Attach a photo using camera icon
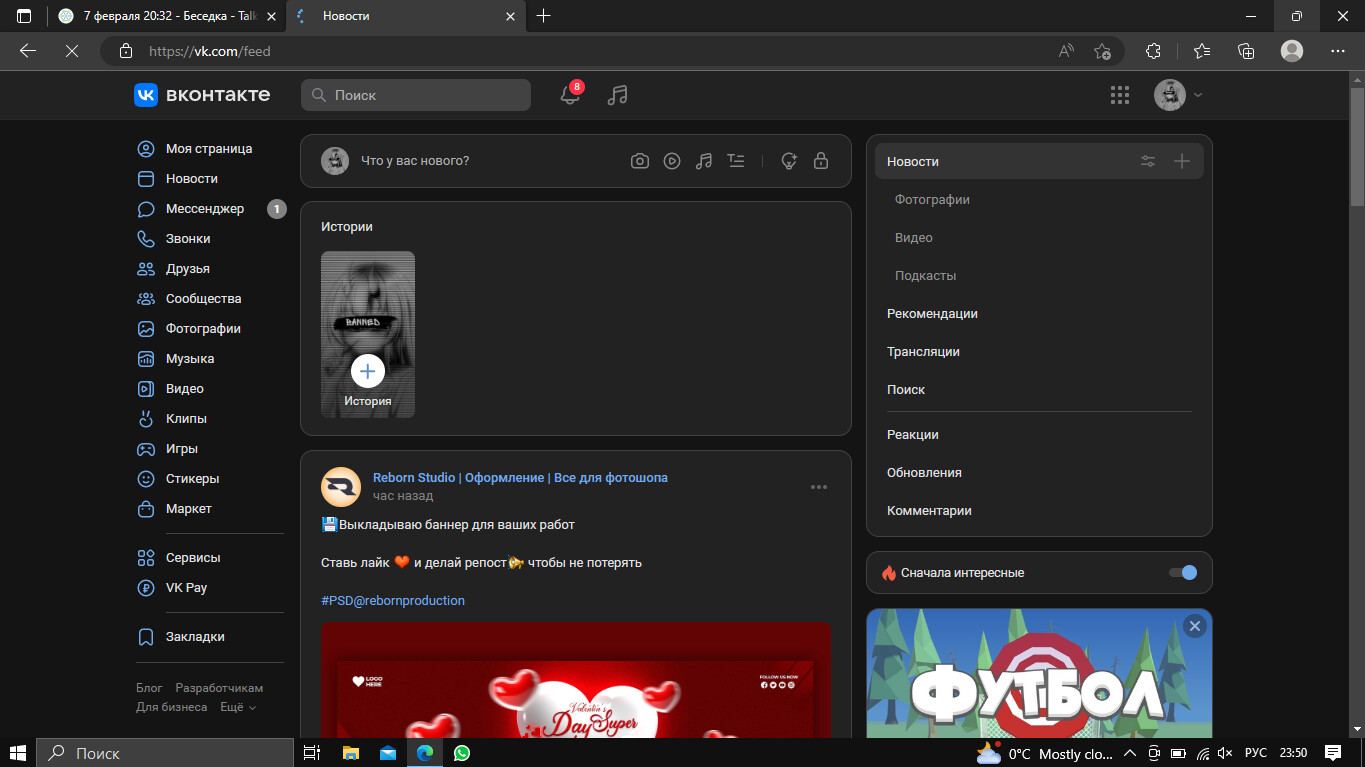Viewport: 1365px width, 767px height. coord(640,161)
